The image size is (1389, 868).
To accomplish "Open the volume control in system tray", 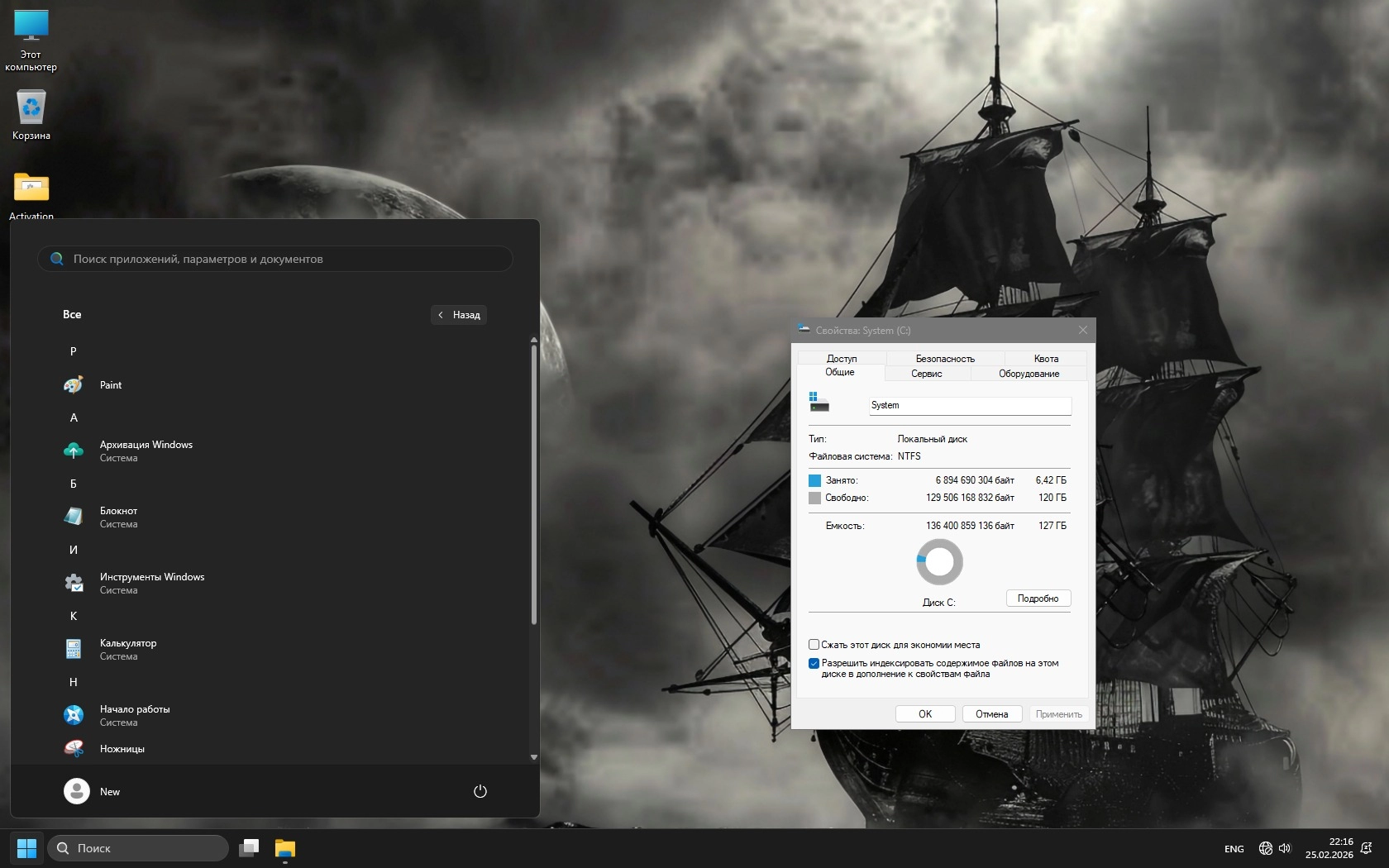I will point(1285,848).
